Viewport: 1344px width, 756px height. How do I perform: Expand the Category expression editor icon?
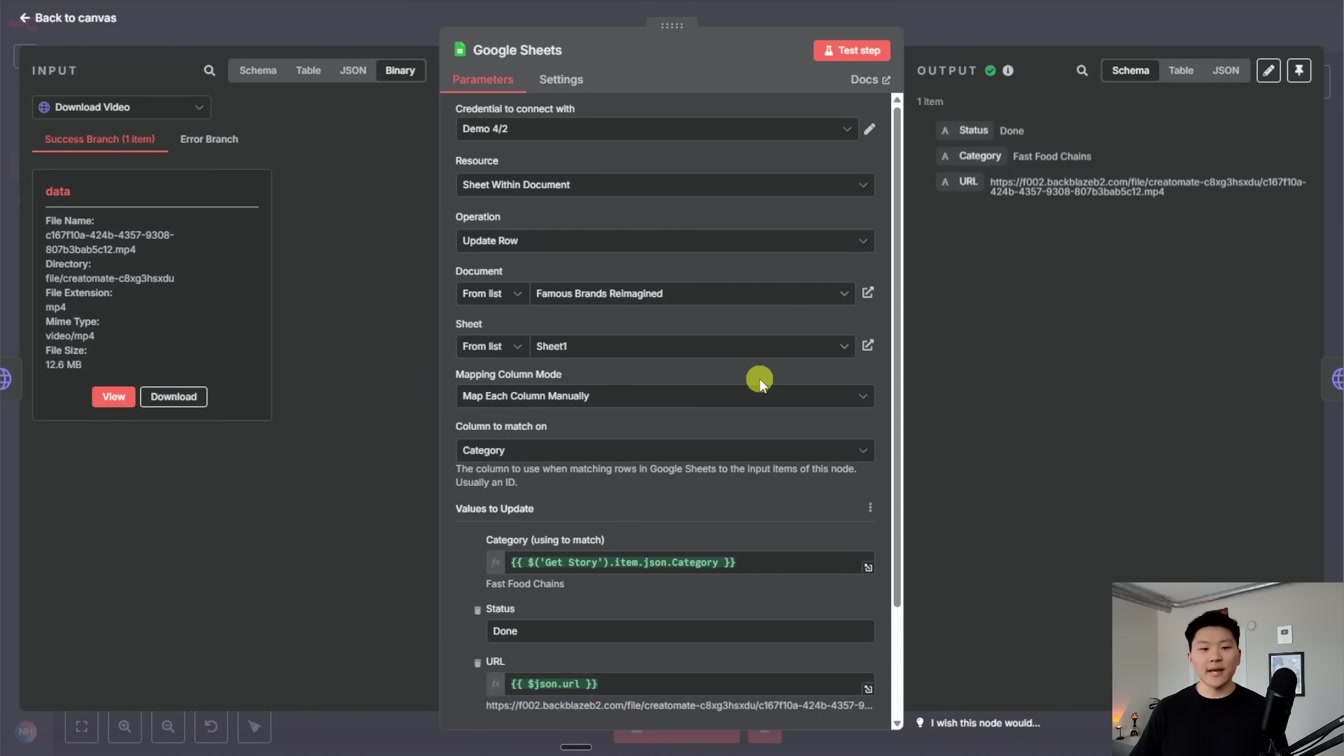(x=868, y=568)
